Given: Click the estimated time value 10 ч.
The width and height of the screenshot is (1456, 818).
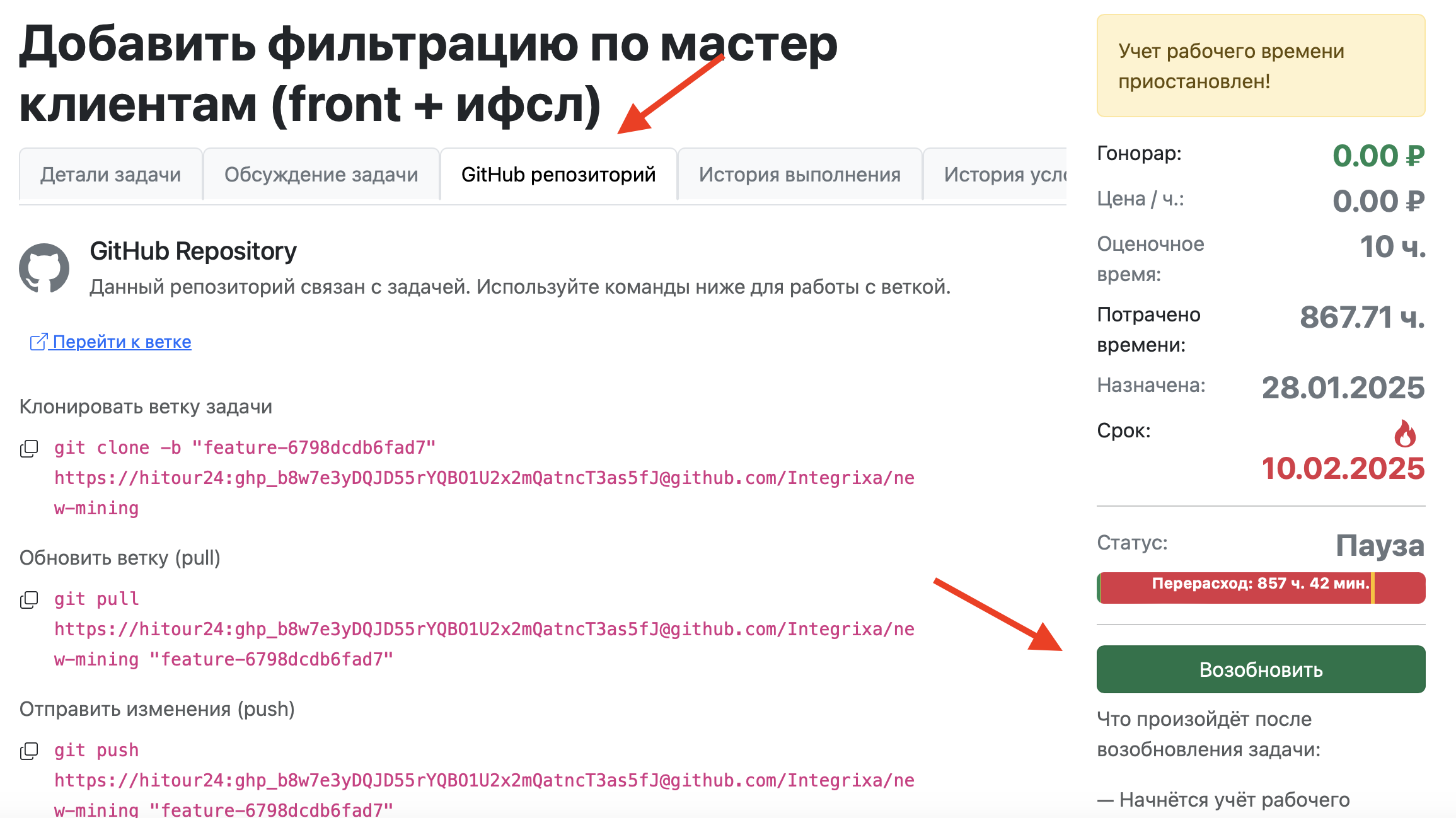Looking at the screenshot, I should point(1392,246).
